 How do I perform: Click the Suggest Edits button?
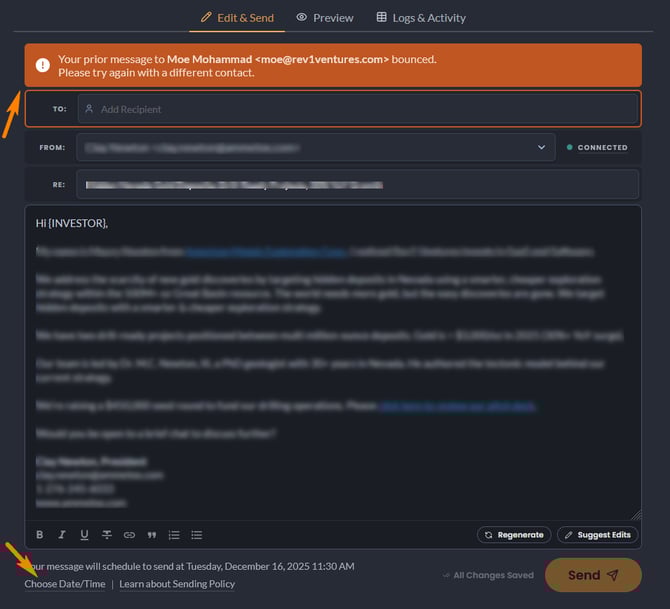pyautogui.click(x=597, y=535)
